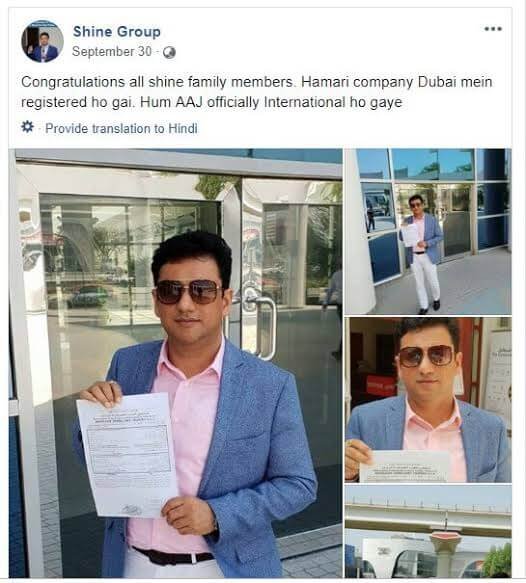This screenshot has width=526, height=583.
Task: Open the large photo of man holding document
Action: [175, 363]
